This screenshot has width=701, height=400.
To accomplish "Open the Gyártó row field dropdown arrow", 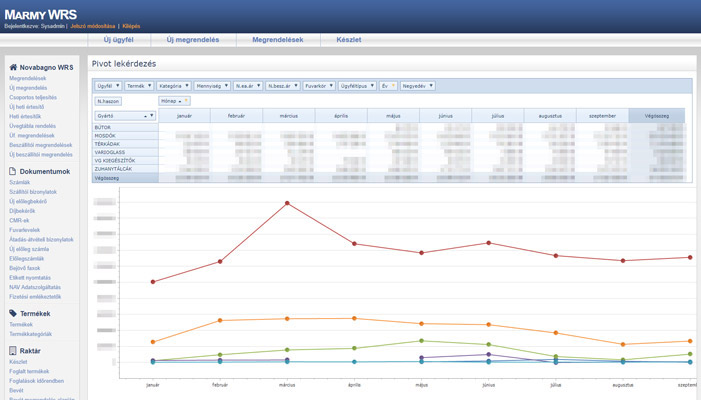I will pos(152,116).
